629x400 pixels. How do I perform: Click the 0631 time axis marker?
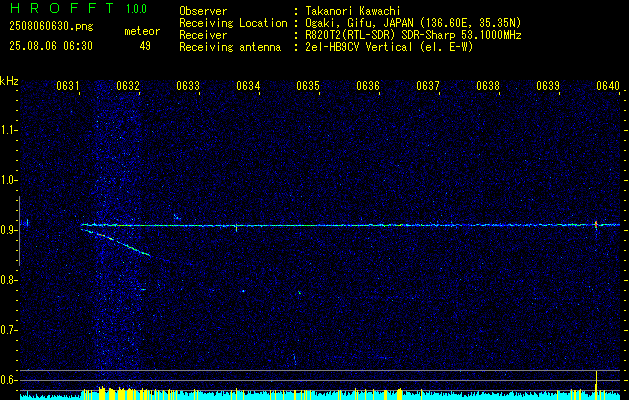click(x=68, y=85)
